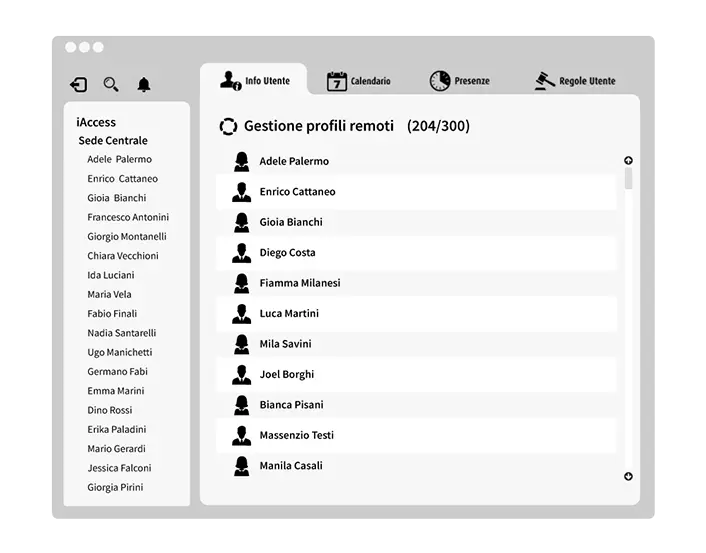
Task: Click the refresh circle icon beside Gestione profili remoti
Action: point(228,126)
